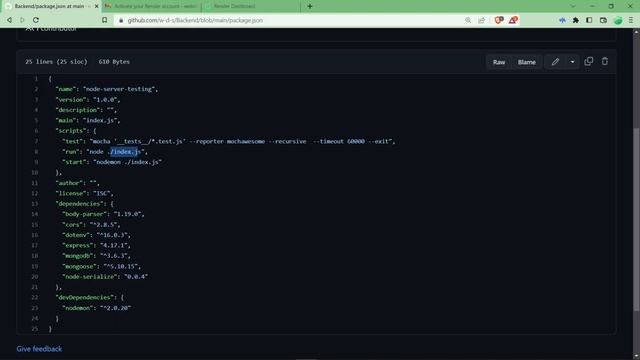
Task: Click the "25 lines (25 sloc)" text
Action: [56, 62]
